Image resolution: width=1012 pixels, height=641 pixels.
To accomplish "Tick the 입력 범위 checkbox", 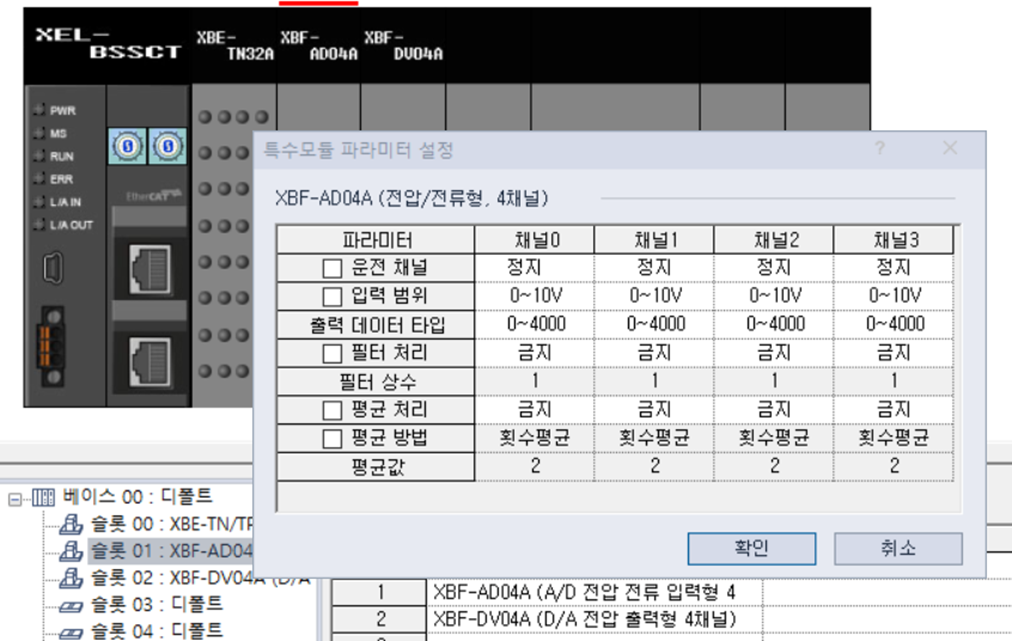I will 332,297.
